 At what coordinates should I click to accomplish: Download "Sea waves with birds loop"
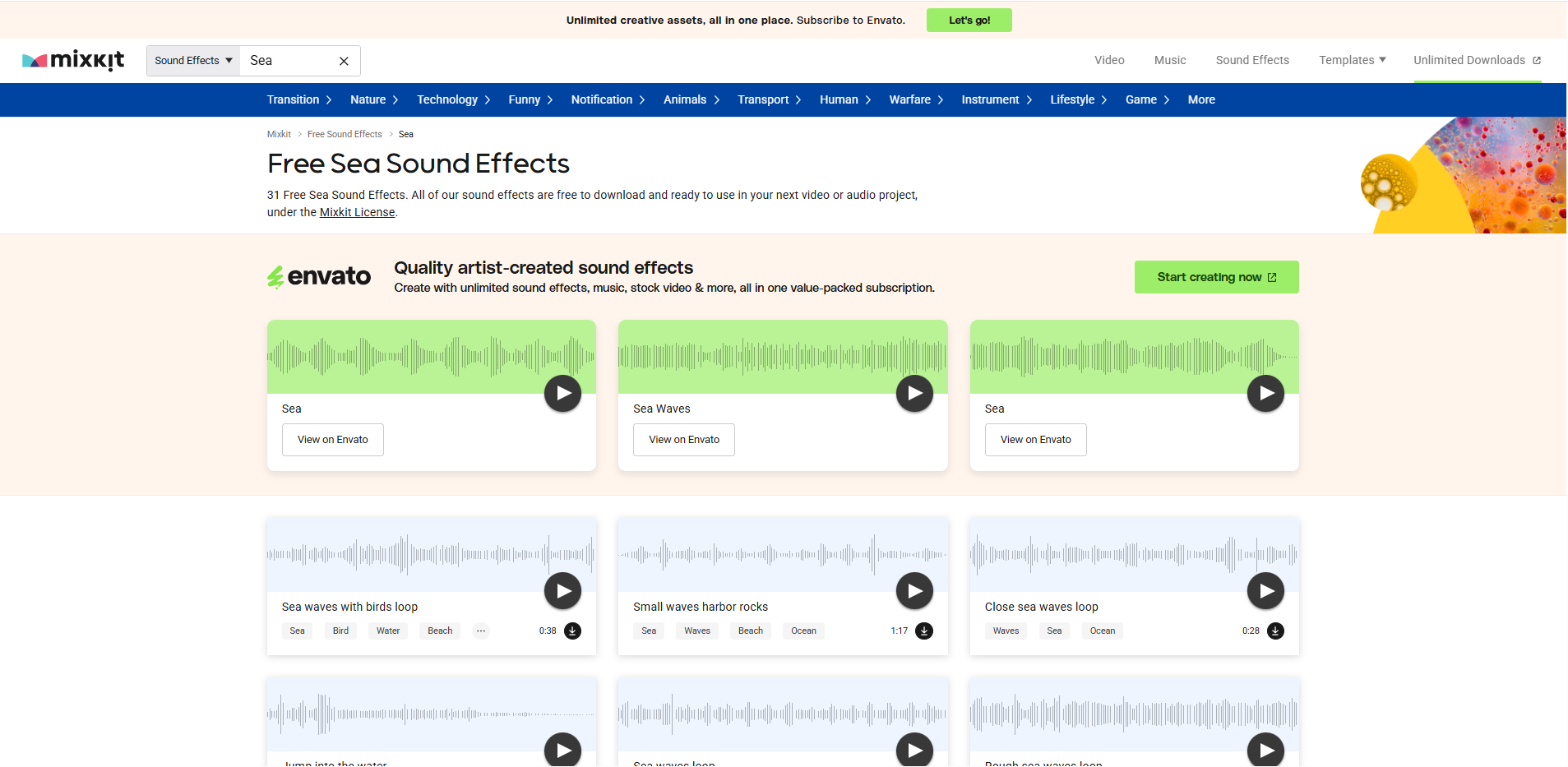pyautogui.click(x=573, y=631)
